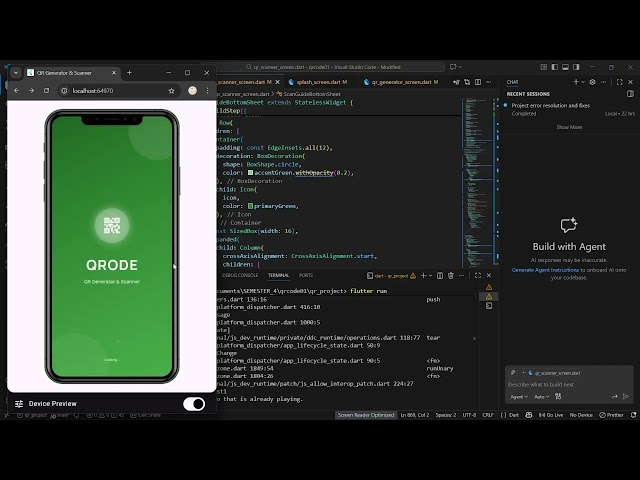Select the dart - qr_project terminal label
Screen dimensions: 640x480
click(x=391, y=276)
